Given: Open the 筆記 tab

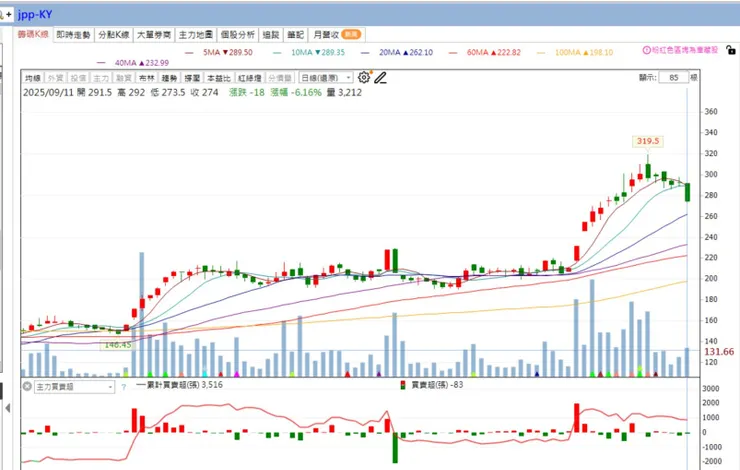Looking at the screenshot, I should pyautogui.click(x=295, y=35).
